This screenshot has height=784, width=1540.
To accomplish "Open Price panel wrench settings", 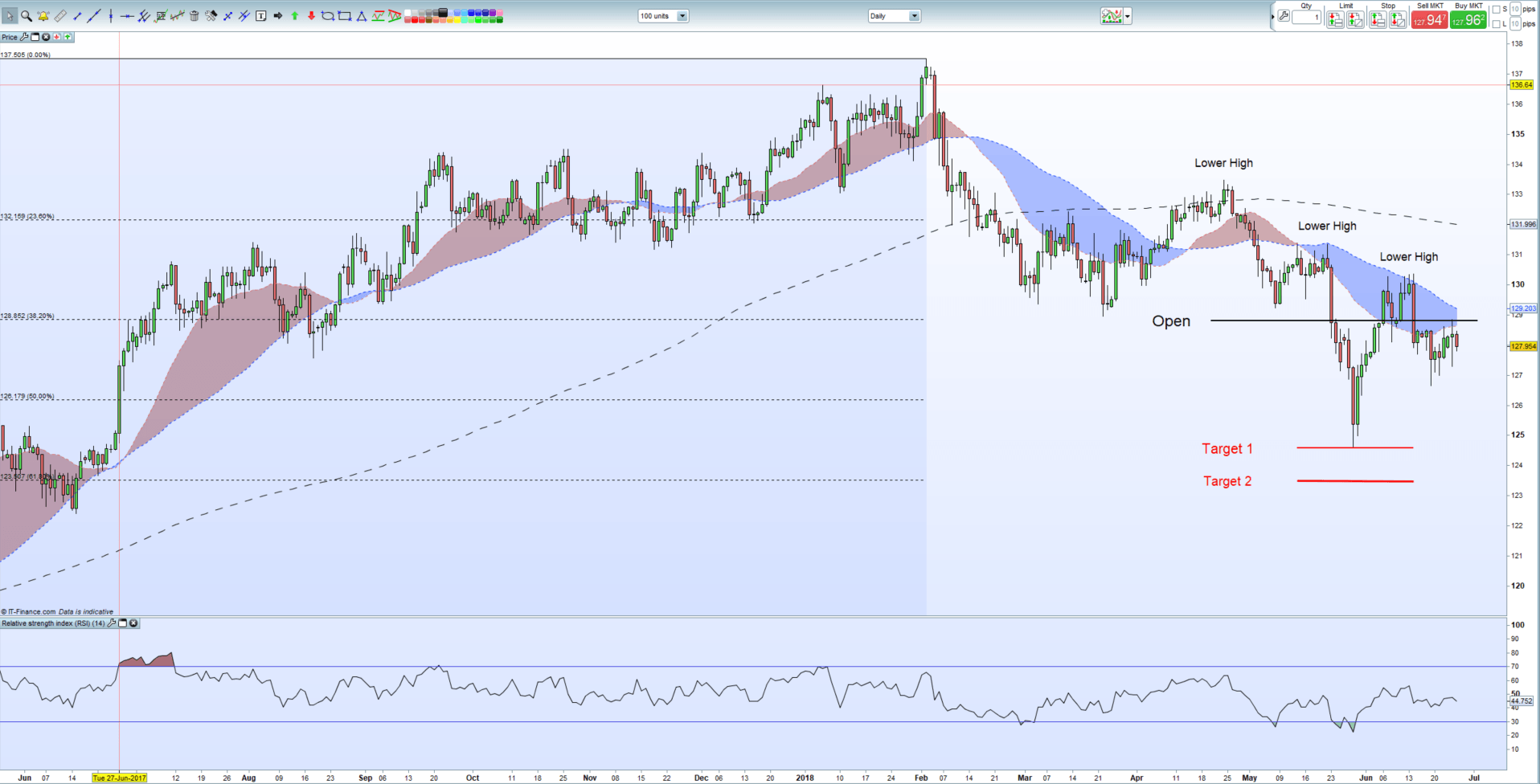I will [24, 37].
